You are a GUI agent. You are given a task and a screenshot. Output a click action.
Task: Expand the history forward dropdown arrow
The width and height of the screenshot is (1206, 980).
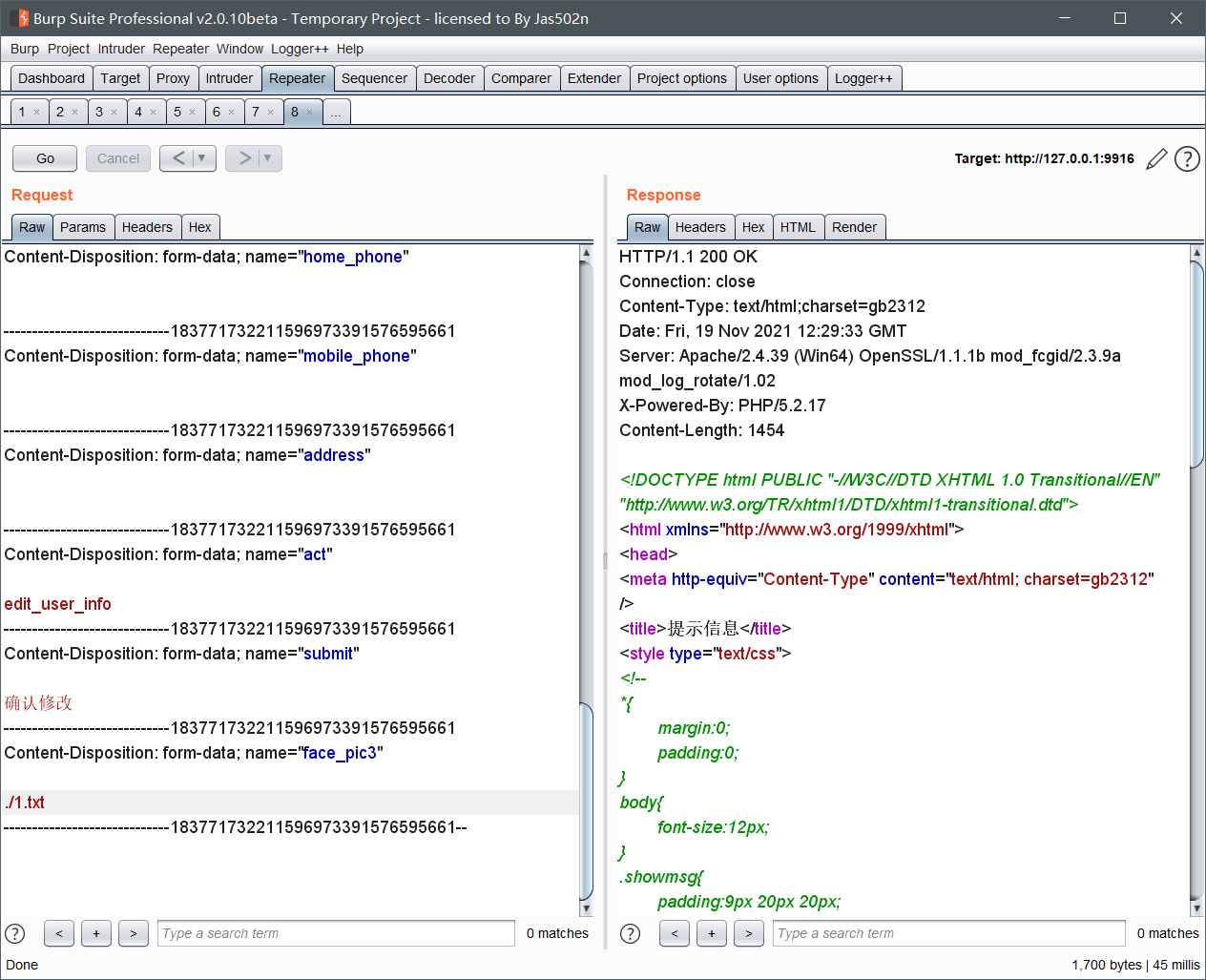click(268, 158)
